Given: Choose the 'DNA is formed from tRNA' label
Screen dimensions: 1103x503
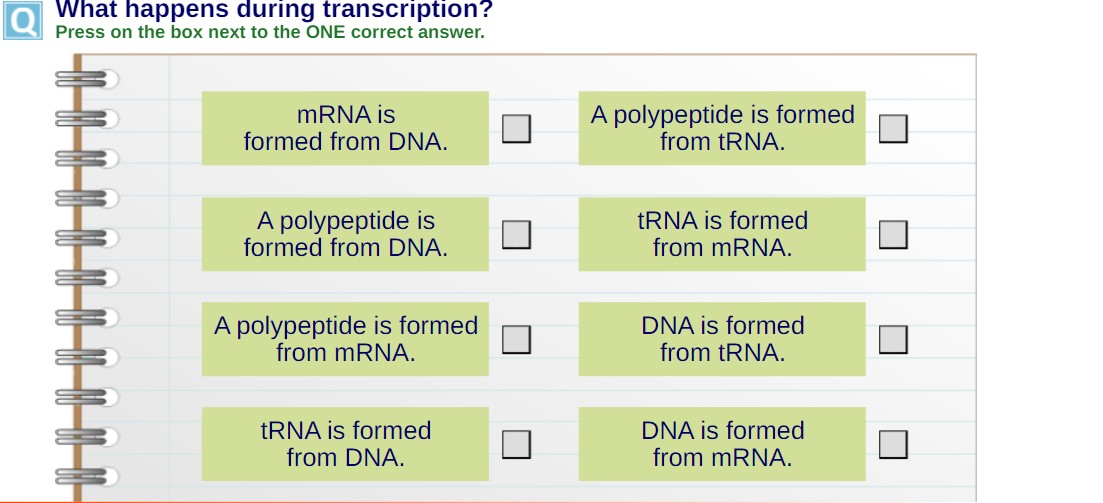Looking at the screenshot, I should (722, 339).
